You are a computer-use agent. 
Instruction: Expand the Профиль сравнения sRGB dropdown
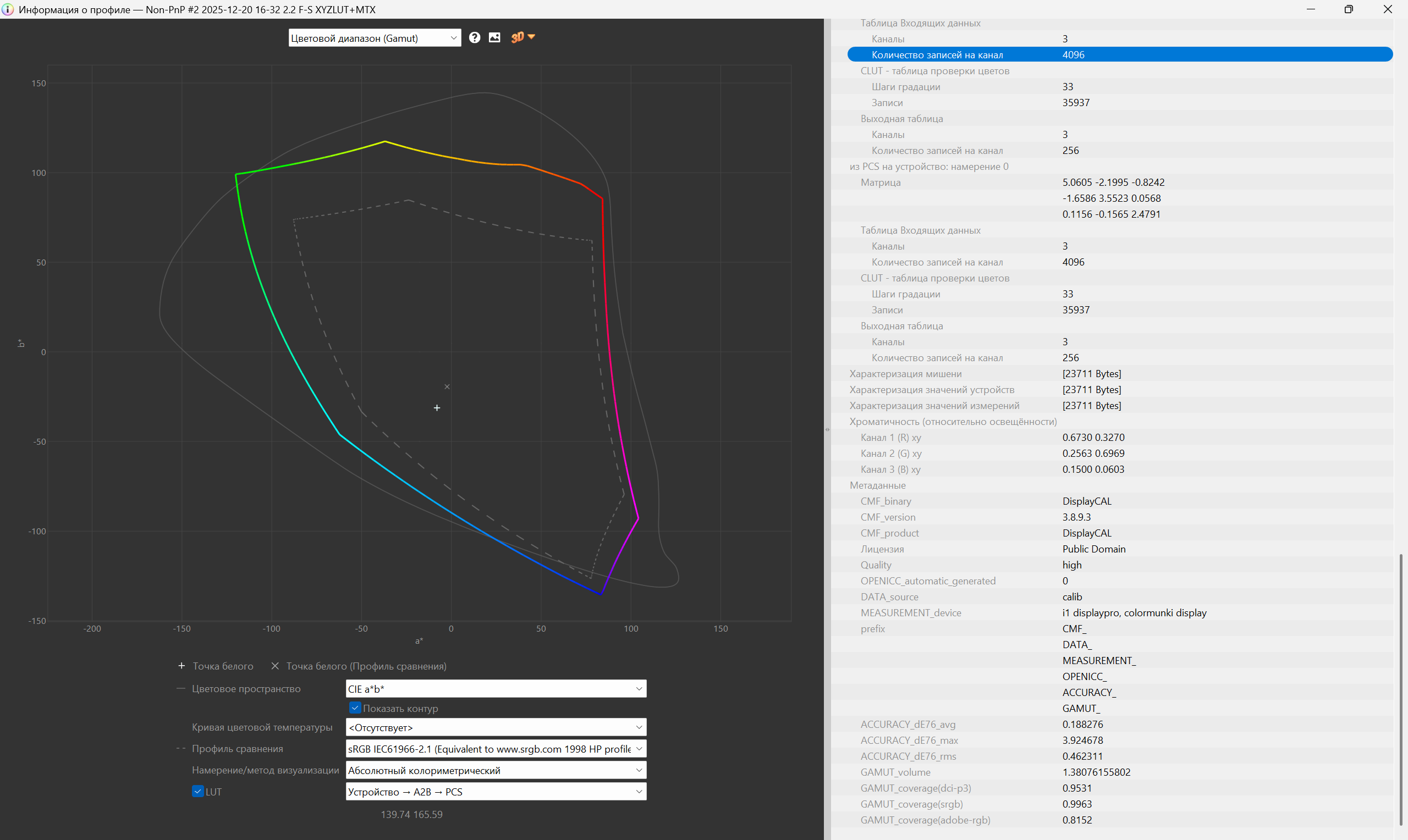click(496, 749)
